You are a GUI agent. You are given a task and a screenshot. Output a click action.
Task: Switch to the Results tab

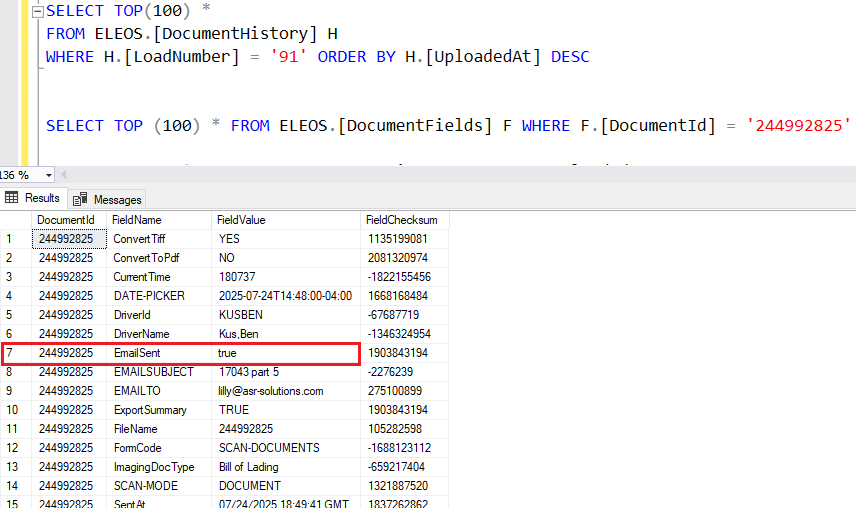(x=33, y=198)
